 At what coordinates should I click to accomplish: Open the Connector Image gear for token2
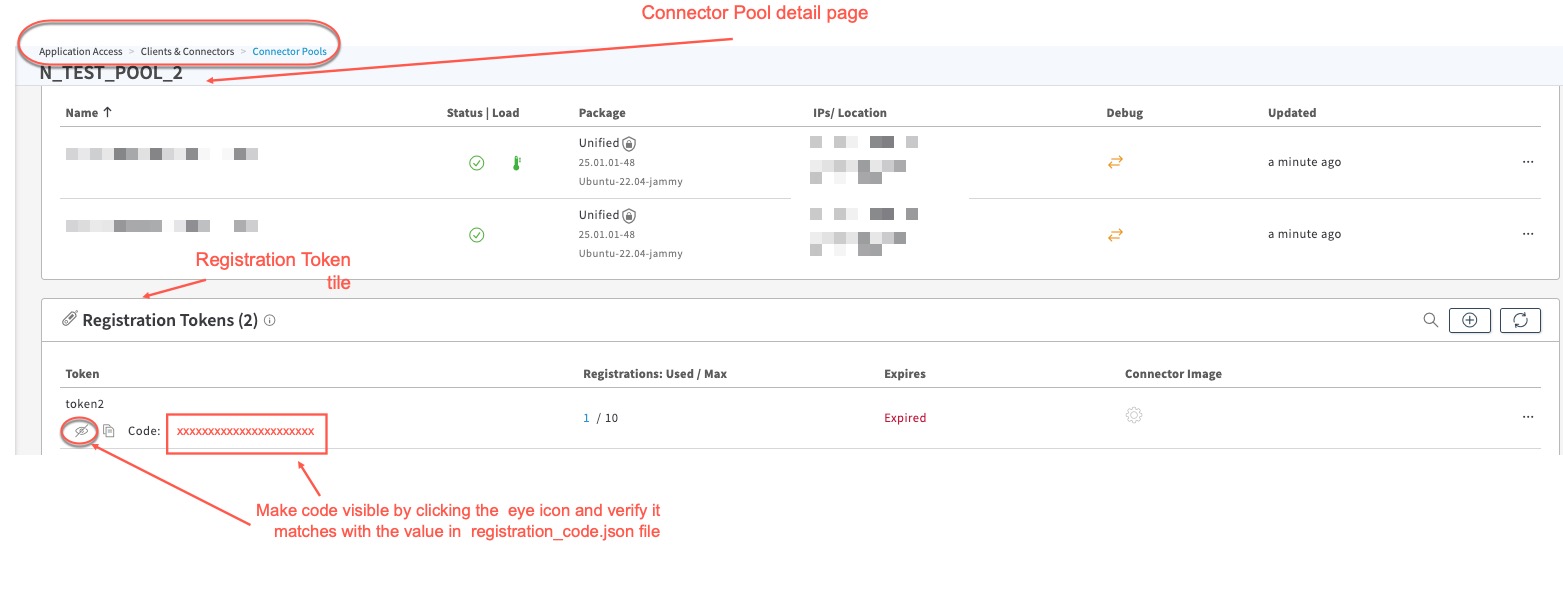point(1134,415)
